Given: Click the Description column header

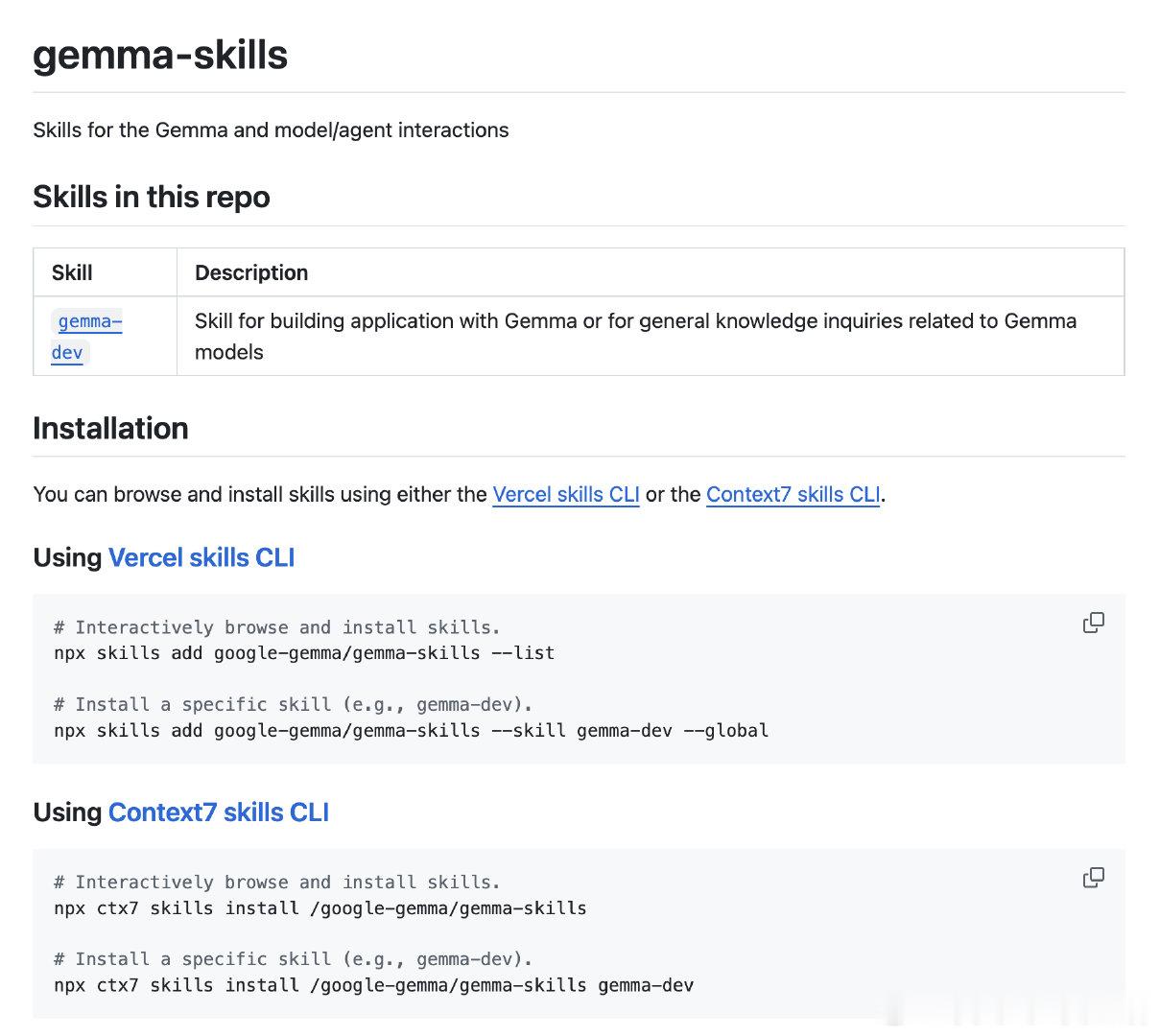Looking at the screenshot, I should (651, 272).
